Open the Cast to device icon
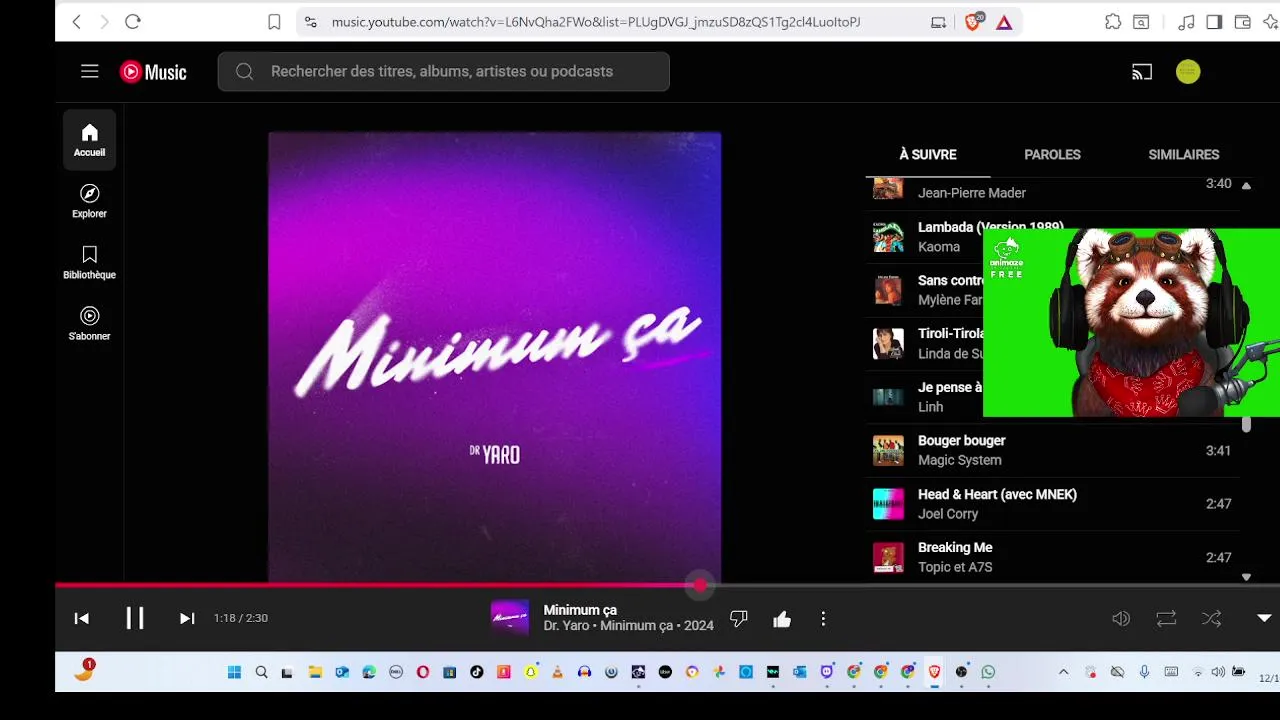The width and height of the screenshot is (1280, 720). [x=1142, y=72]
